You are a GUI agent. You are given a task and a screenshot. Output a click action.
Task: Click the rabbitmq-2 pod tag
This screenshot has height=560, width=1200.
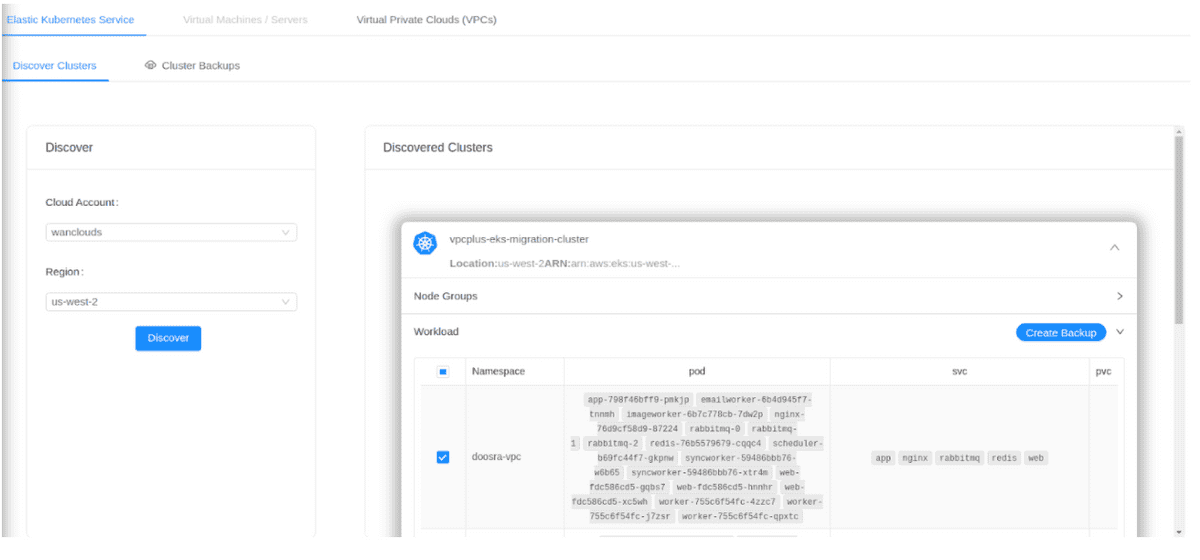tap(613, 443)
